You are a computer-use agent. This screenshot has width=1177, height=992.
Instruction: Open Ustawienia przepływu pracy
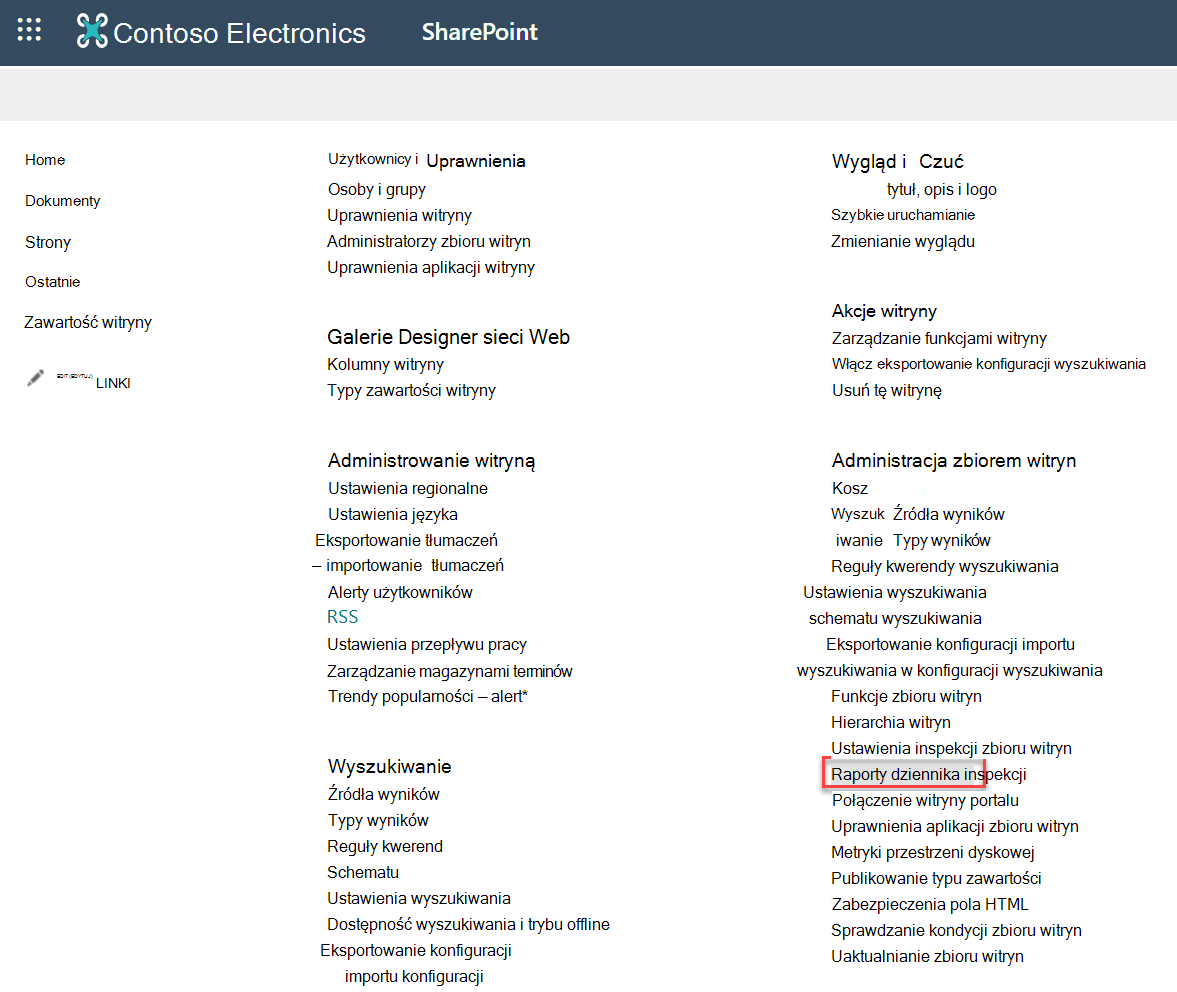pyautogui.click(x=426, y=645)
